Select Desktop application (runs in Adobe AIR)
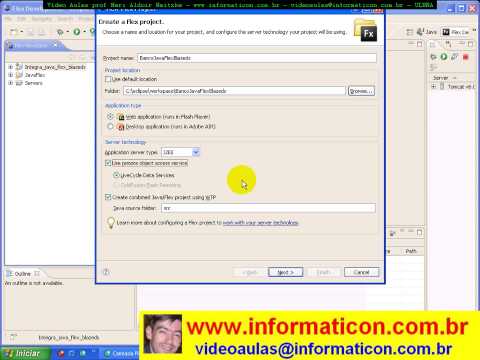The image size is (480, 360). [110, 127]
